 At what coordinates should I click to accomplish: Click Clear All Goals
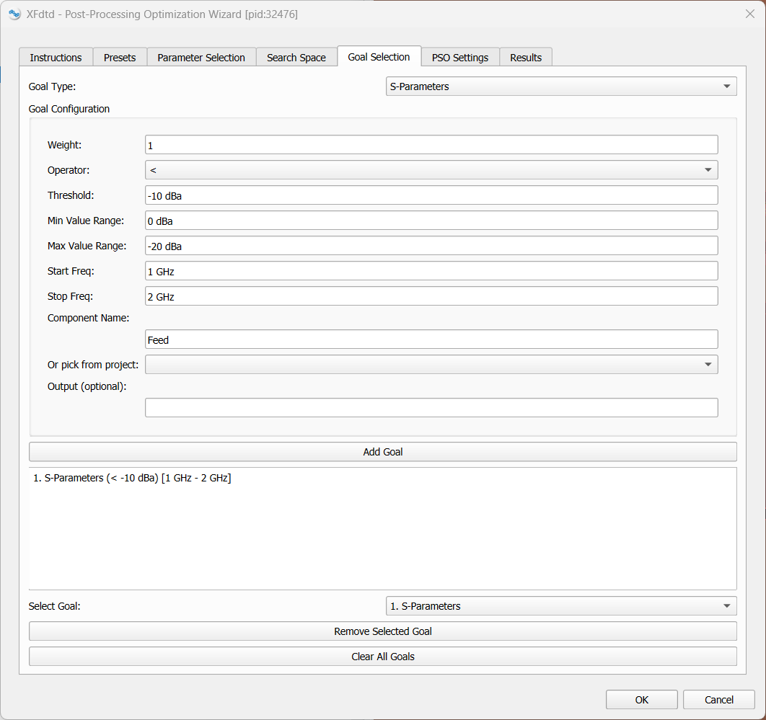click(x=383, y=656)
